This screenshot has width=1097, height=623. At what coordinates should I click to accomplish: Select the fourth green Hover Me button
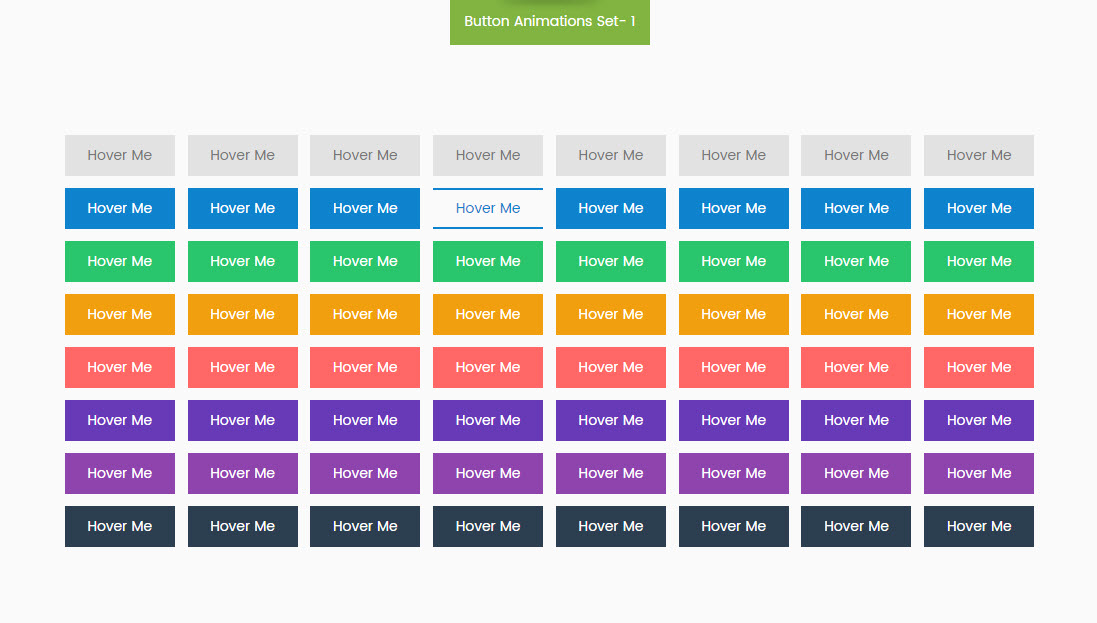point(488,261)
